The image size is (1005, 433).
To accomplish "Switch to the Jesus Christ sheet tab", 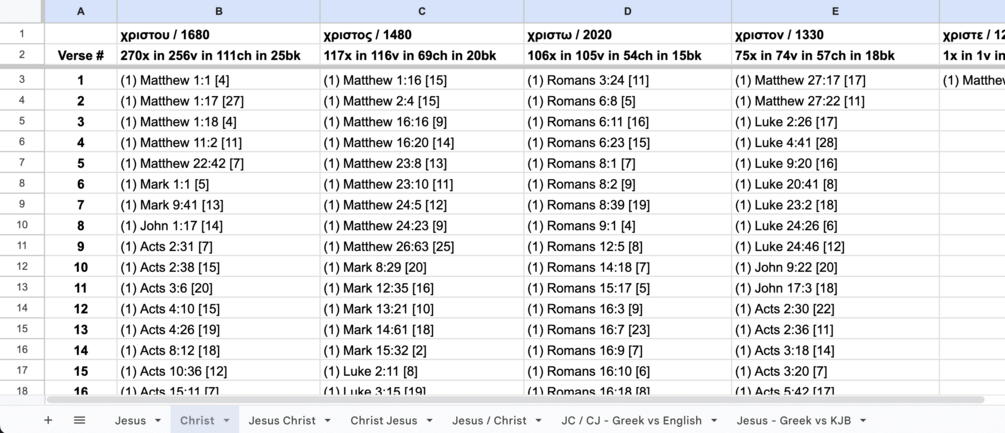I will click(282, 420).
